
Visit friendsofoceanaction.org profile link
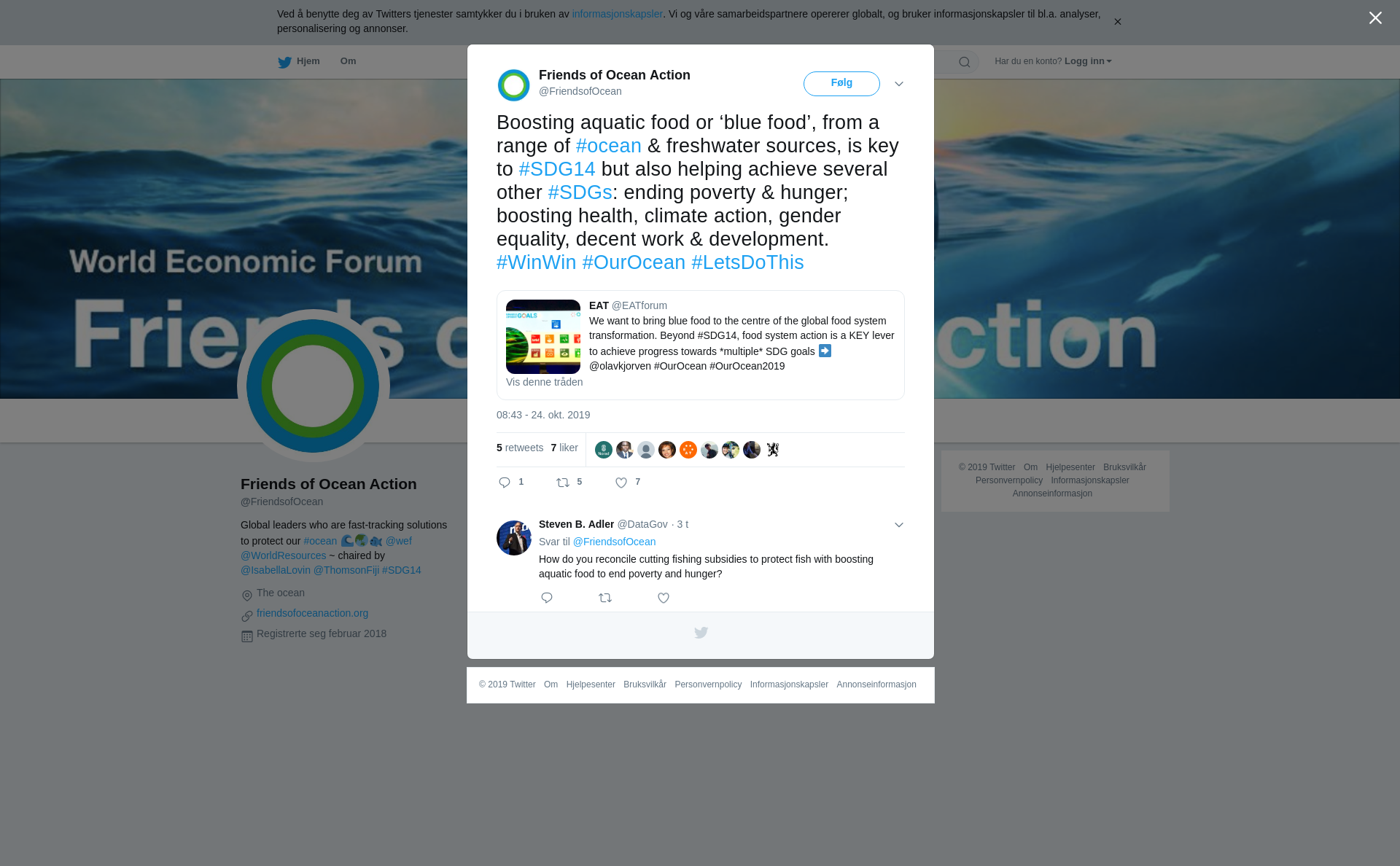312,613
